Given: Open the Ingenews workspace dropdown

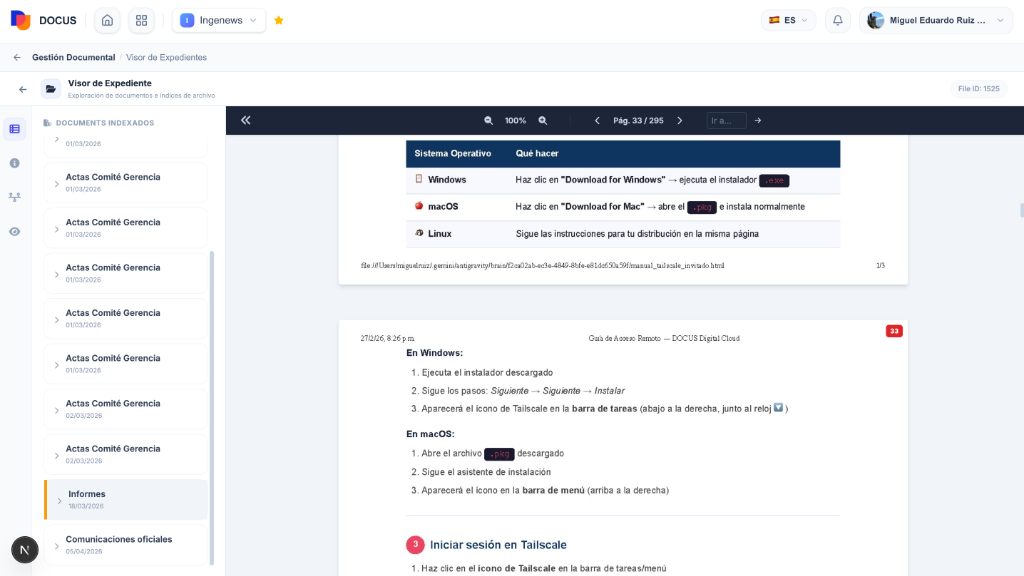Looking at the screenshot, I should pos(219,20).
